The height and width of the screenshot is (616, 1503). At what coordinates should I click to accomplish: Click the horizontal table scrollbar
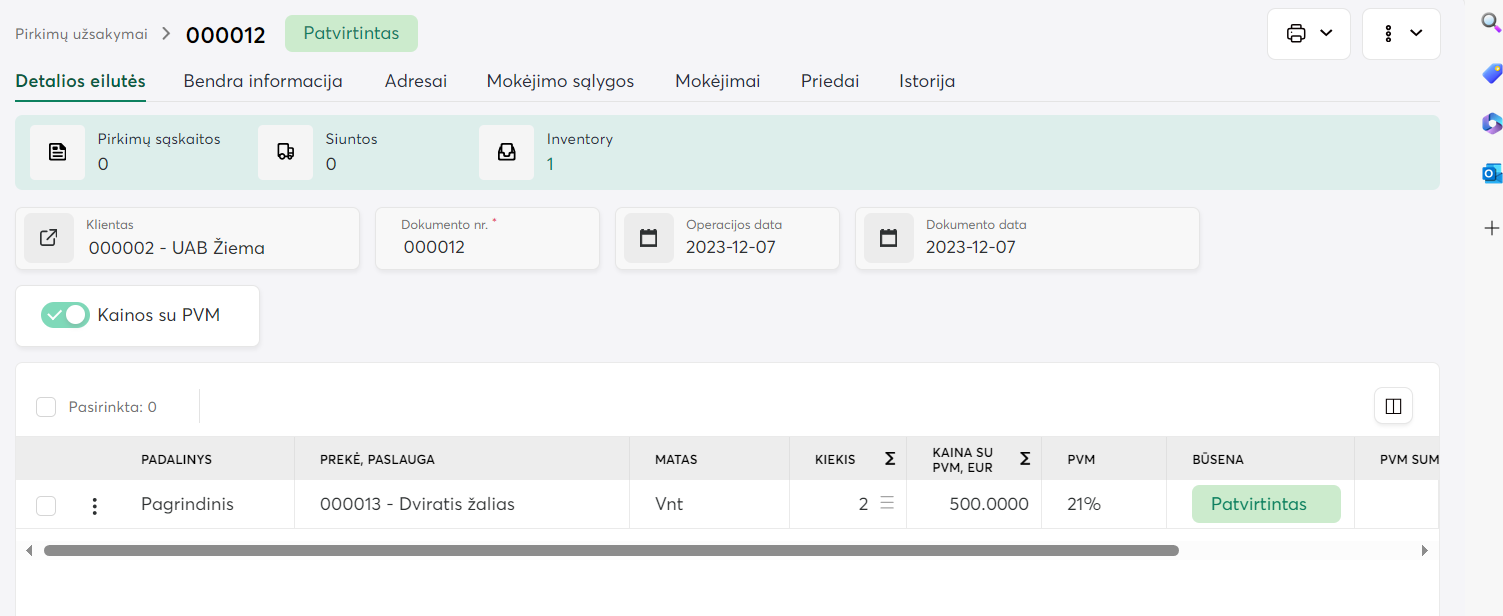coord(610,550)
